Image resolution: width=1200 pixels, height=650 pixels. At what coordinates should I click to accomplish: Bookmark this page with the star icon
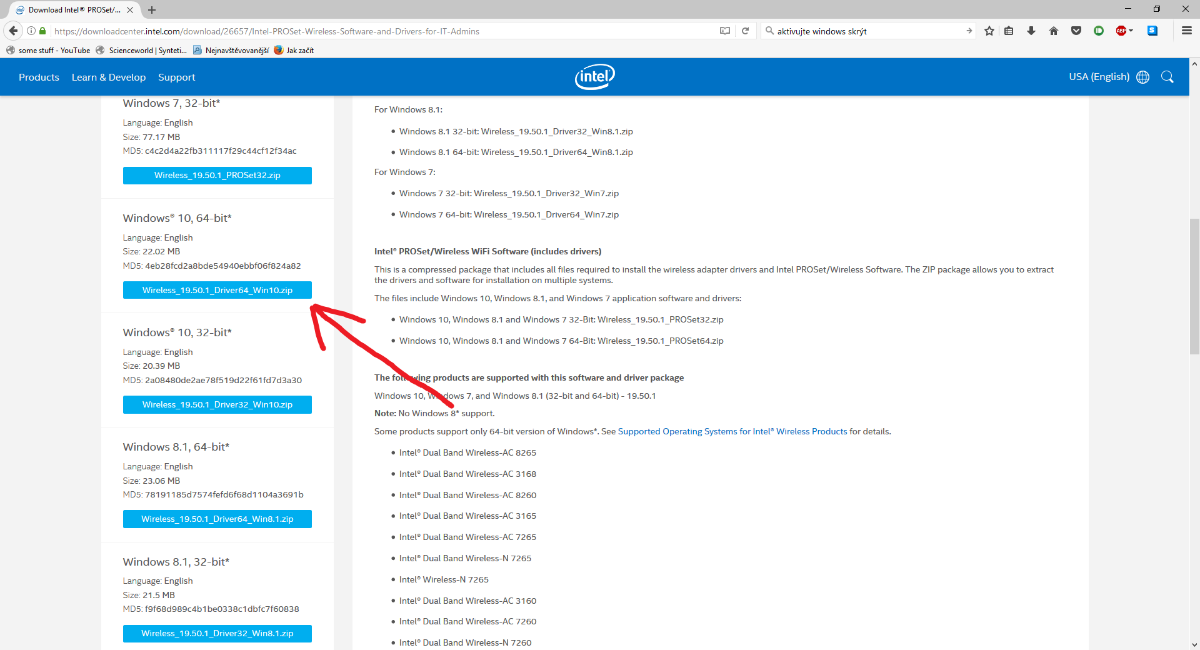[x=989, y=31]
